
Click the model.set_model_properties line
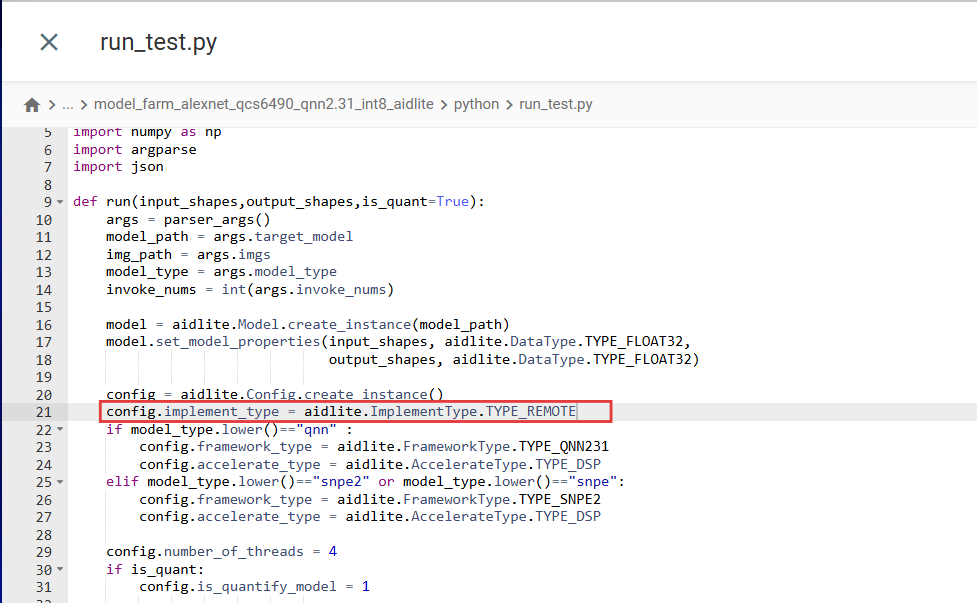pos(399,342)
